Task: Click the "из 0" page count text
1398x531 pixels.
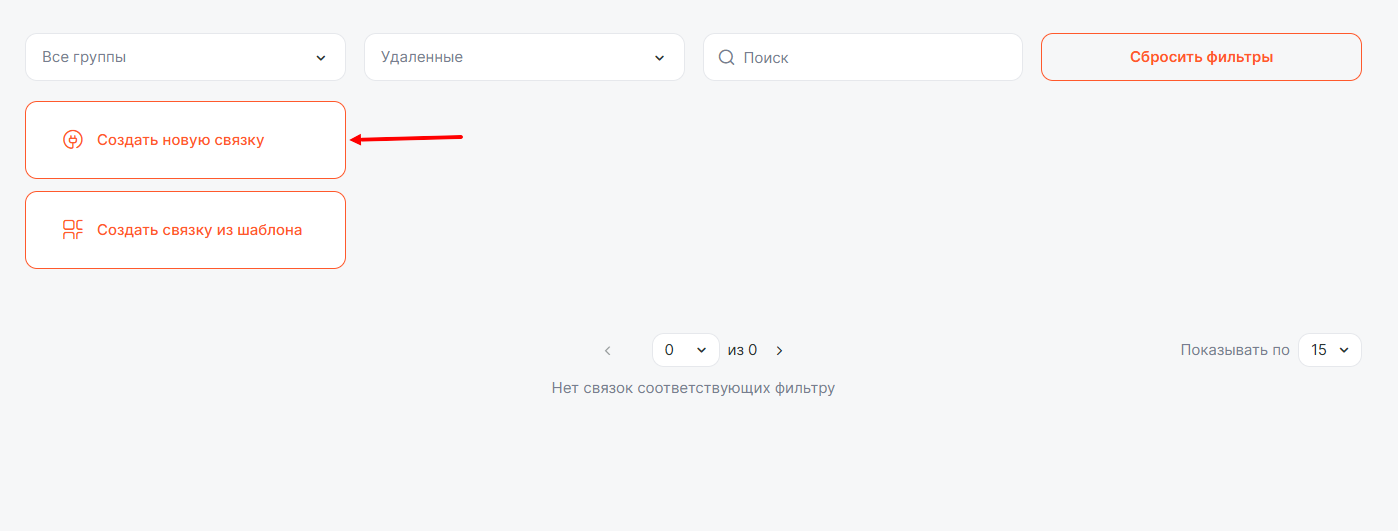Action: click(742, 350)
